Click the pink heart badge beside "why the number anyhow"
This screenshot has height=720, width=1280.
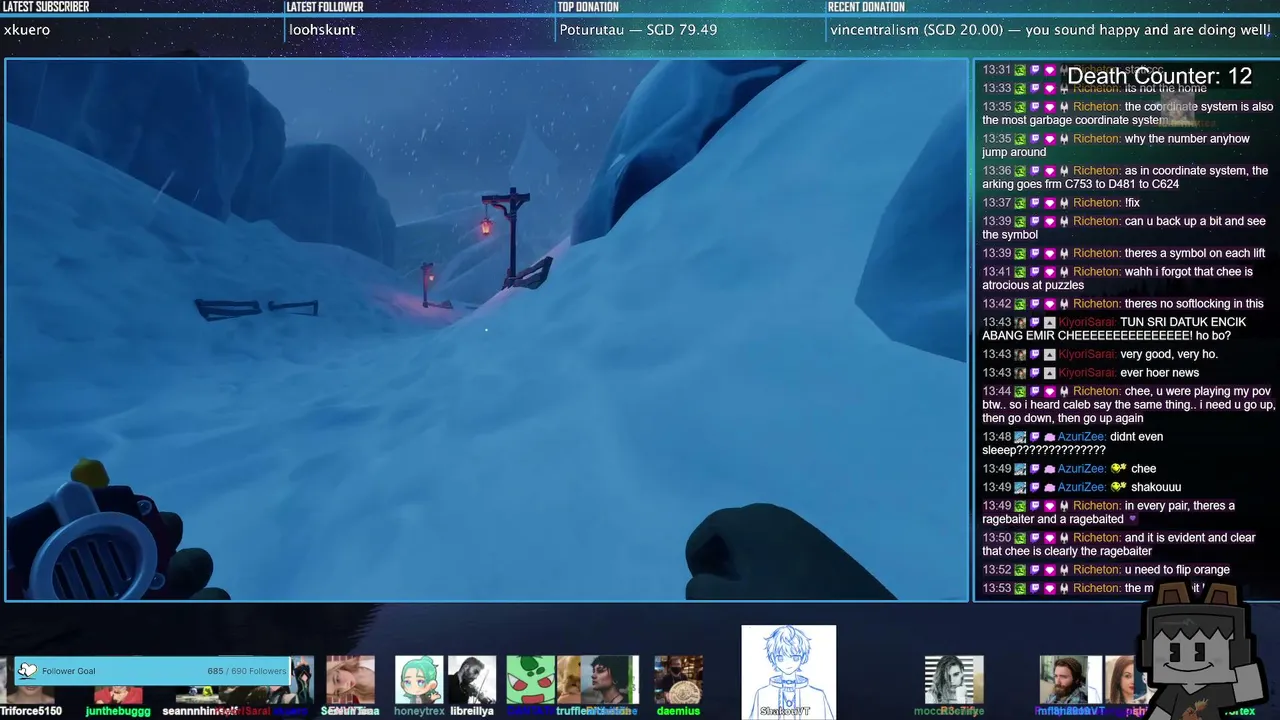(x=1049, y=139)
